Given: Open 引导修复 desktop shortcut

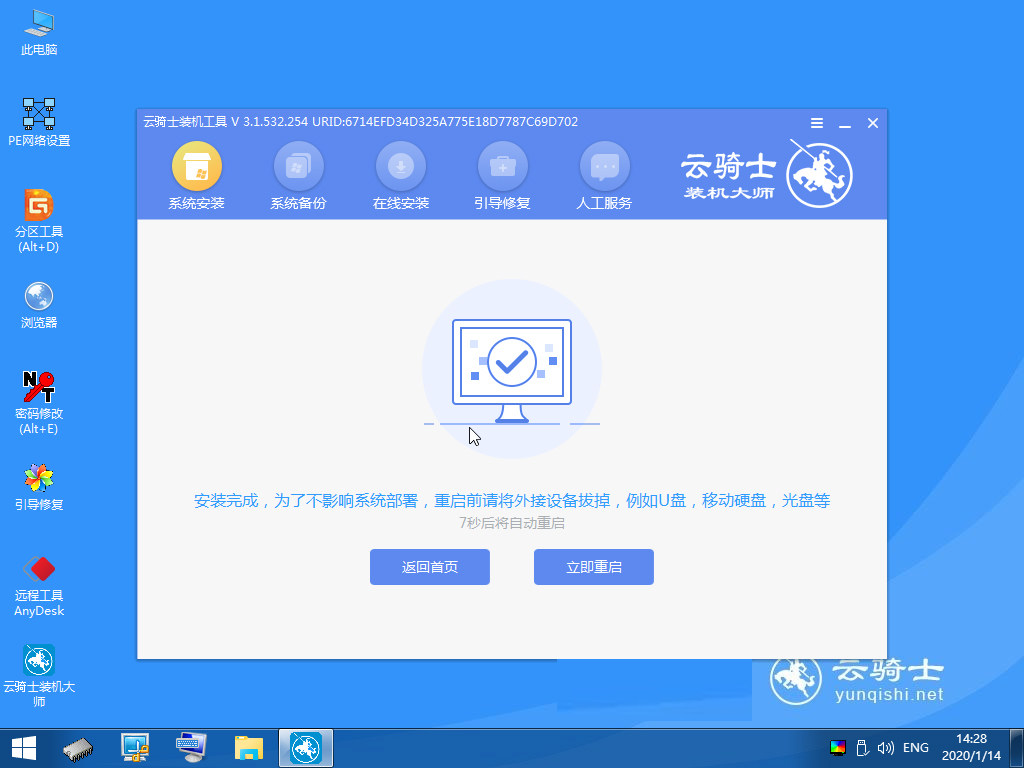Looking at the screenshot, I should [39, 487].
